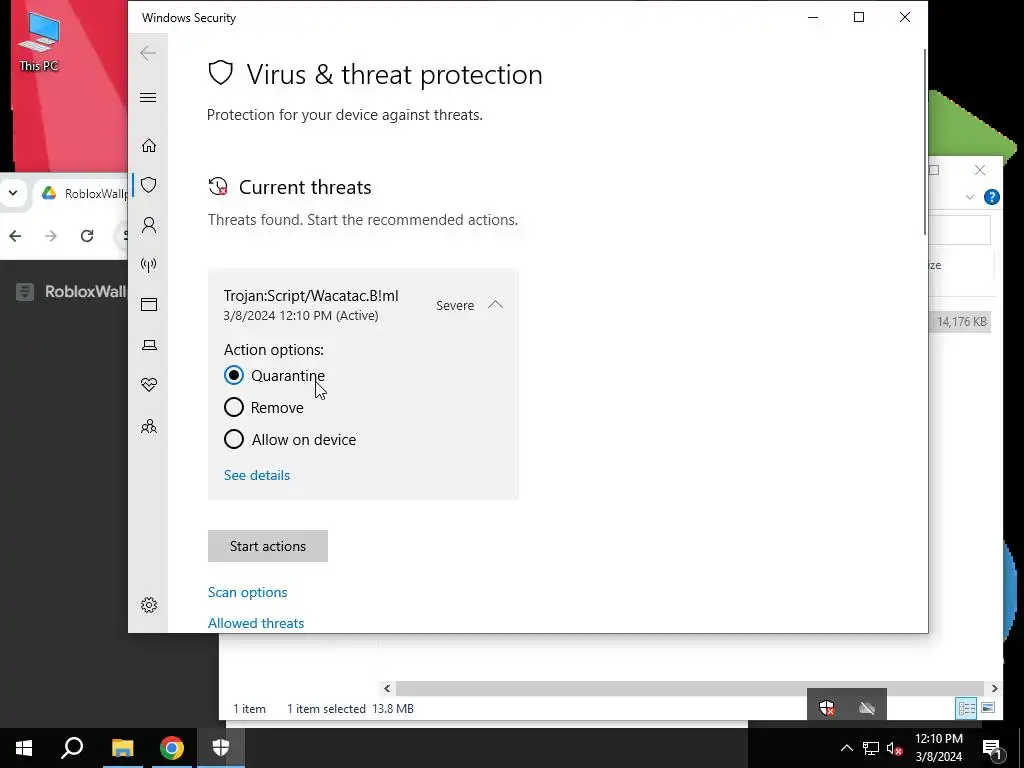Click the file icon beside RobloxWall in Chrome

click(x=25, y=291)
